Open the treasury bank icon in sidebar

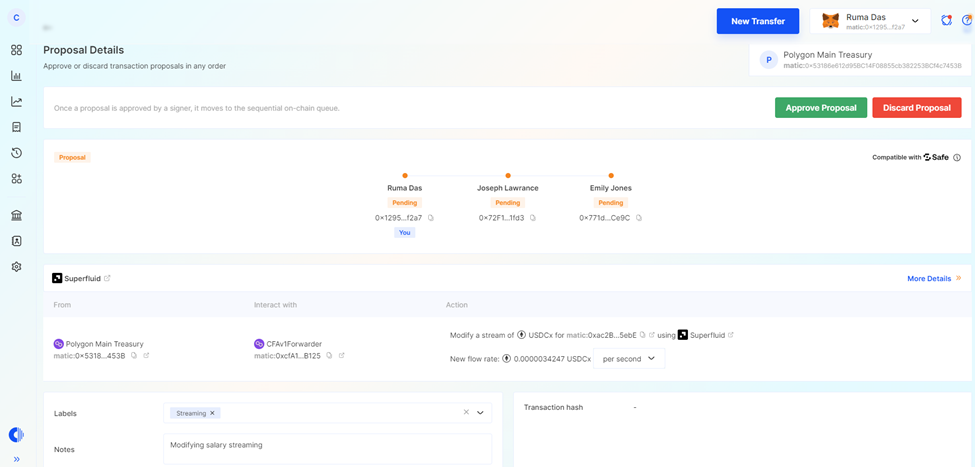coord(16,215)
